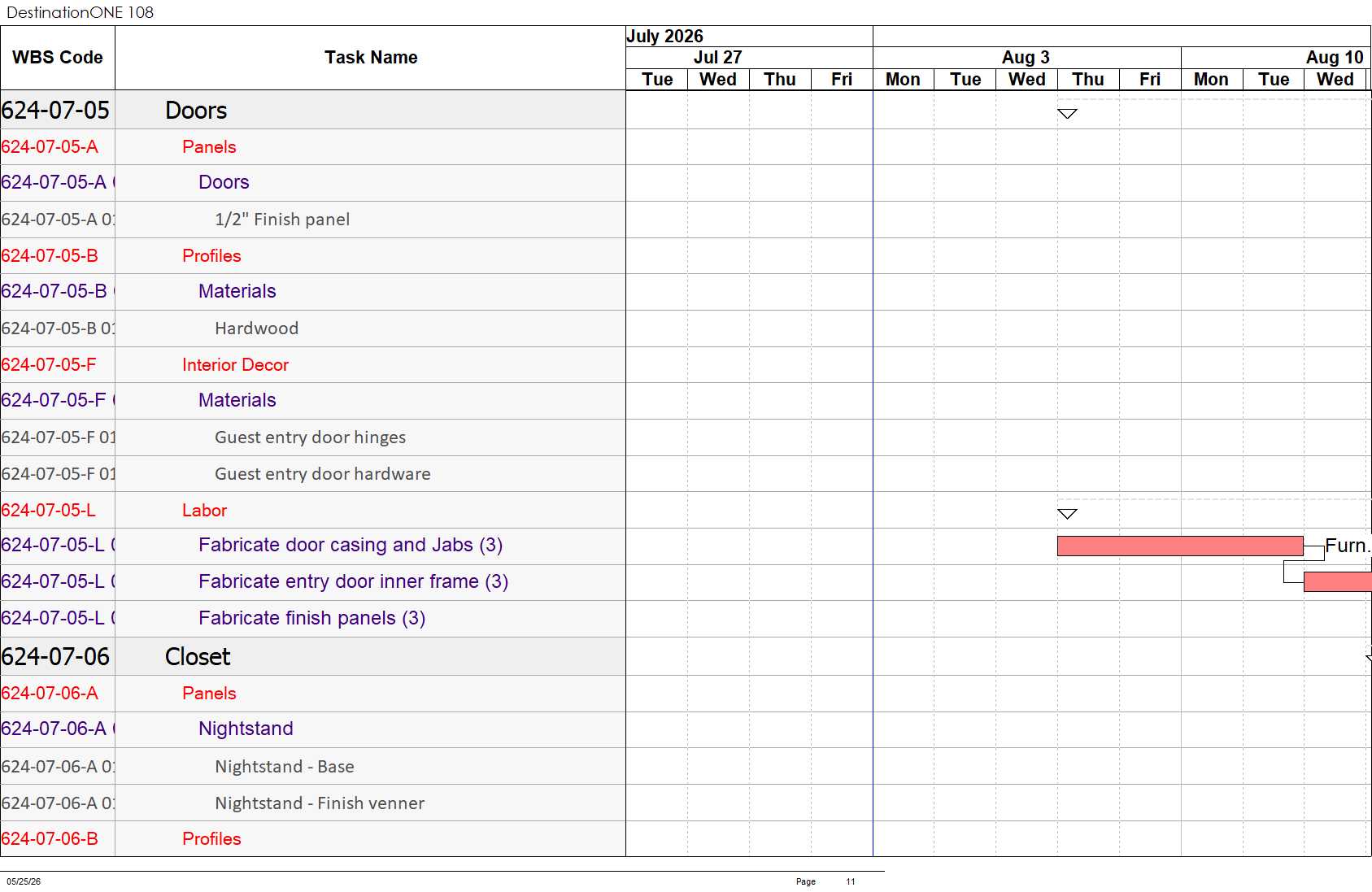Select the Interior Decor row
Image resolution: width=1372 pixels, height=892 pixels.
click(313, 365)
